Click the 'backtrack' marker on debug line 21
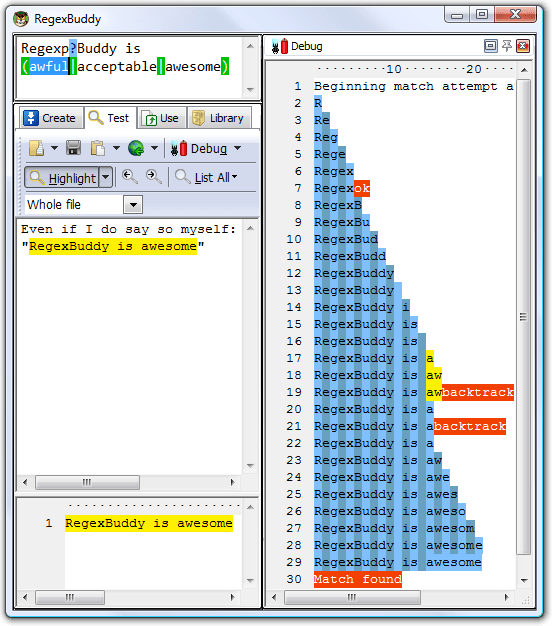The height and width of the screenshot is (626, 552). pos(470,426)
